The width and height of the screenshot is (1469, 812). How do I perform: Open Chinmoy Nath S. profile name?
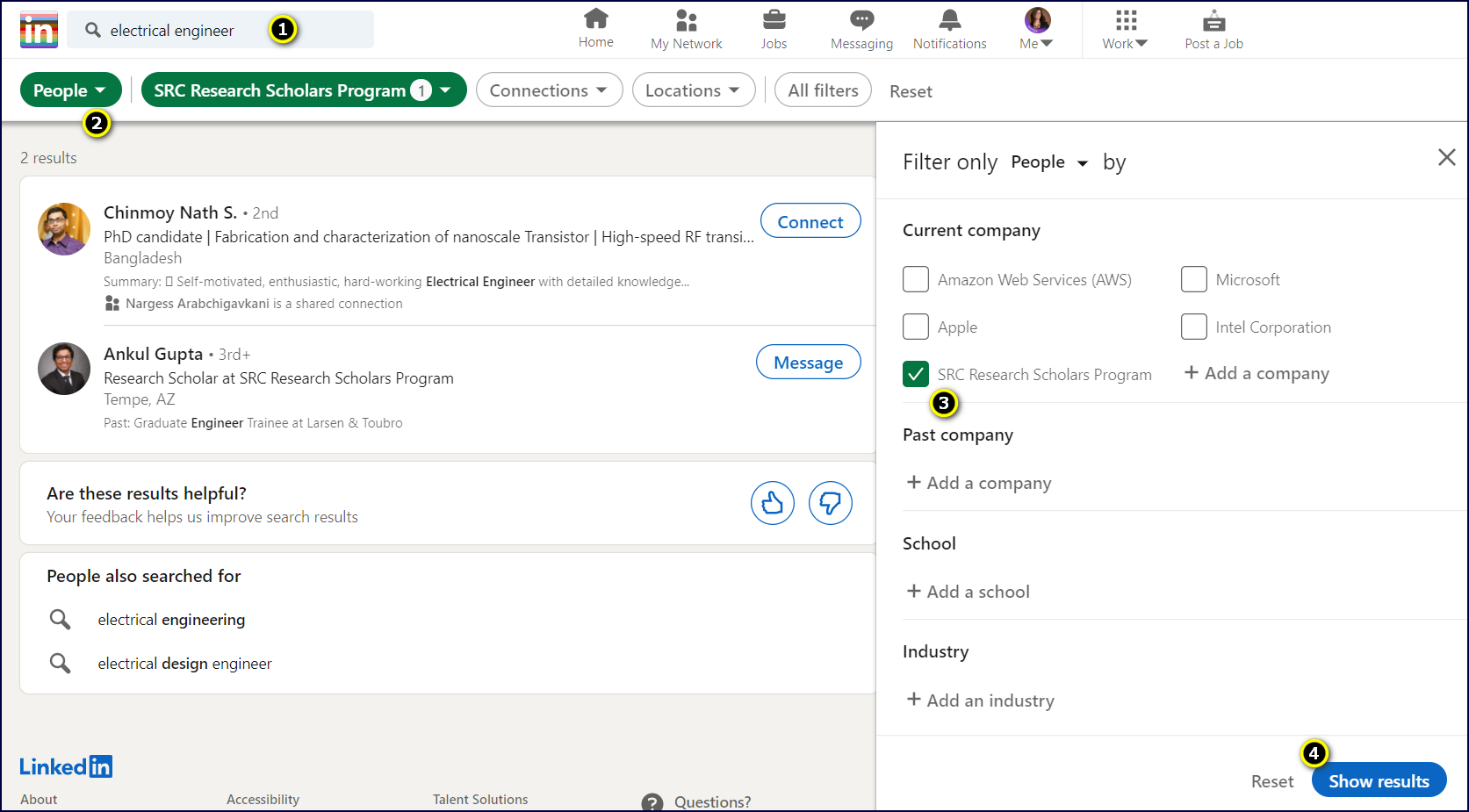pos(170,212)
